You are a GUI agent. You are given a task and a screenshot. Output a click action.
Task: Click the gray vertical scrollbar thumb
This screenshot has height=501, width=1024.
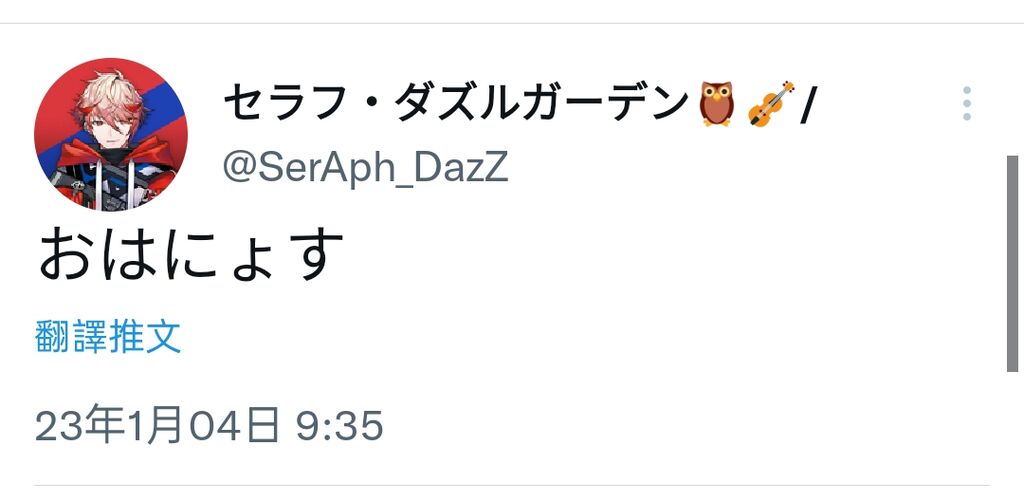tap(1011, 262)
